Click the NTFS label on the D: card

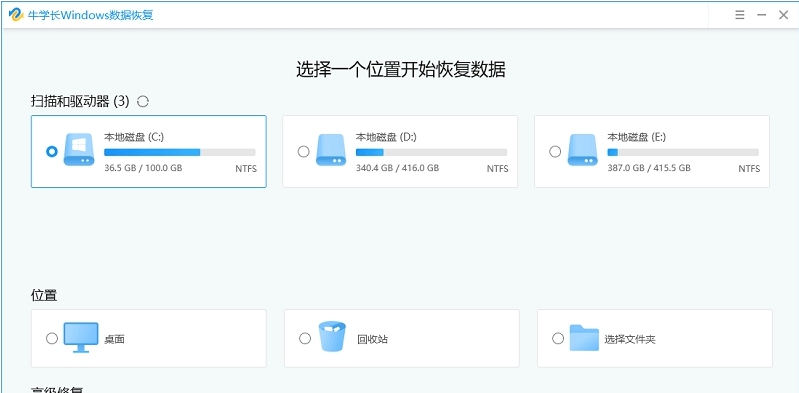(x=497, y=169)
